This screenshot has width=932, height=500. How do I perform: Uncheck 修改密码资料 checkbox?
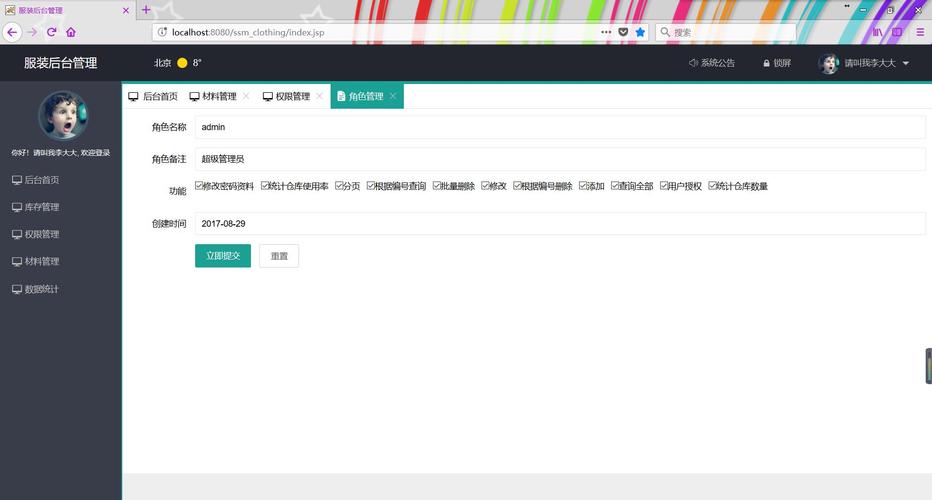(x=199, y=185)
